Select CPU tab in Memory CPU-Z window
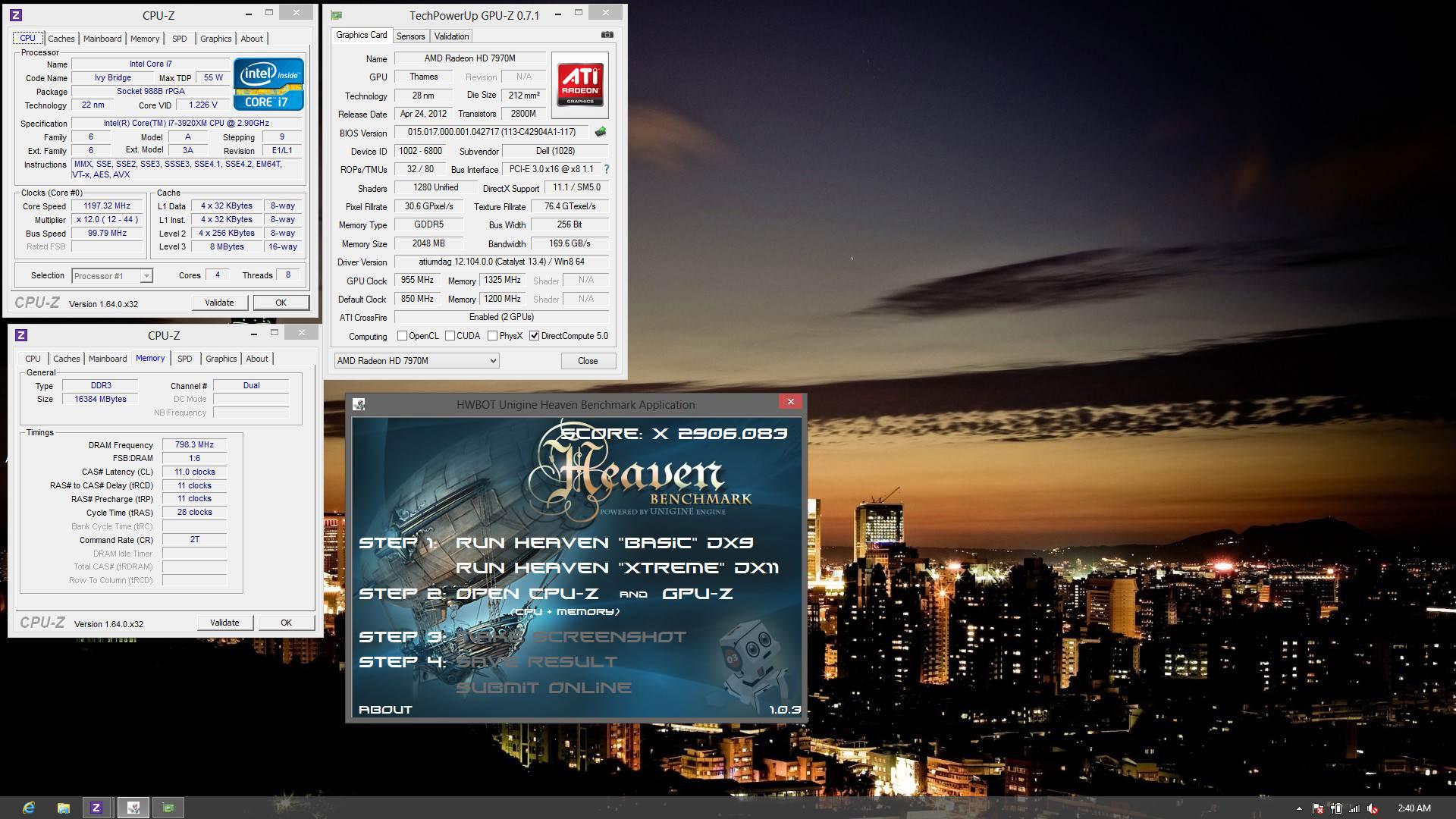This screenshot has height=819, width=1456. [x=33, y=359]
